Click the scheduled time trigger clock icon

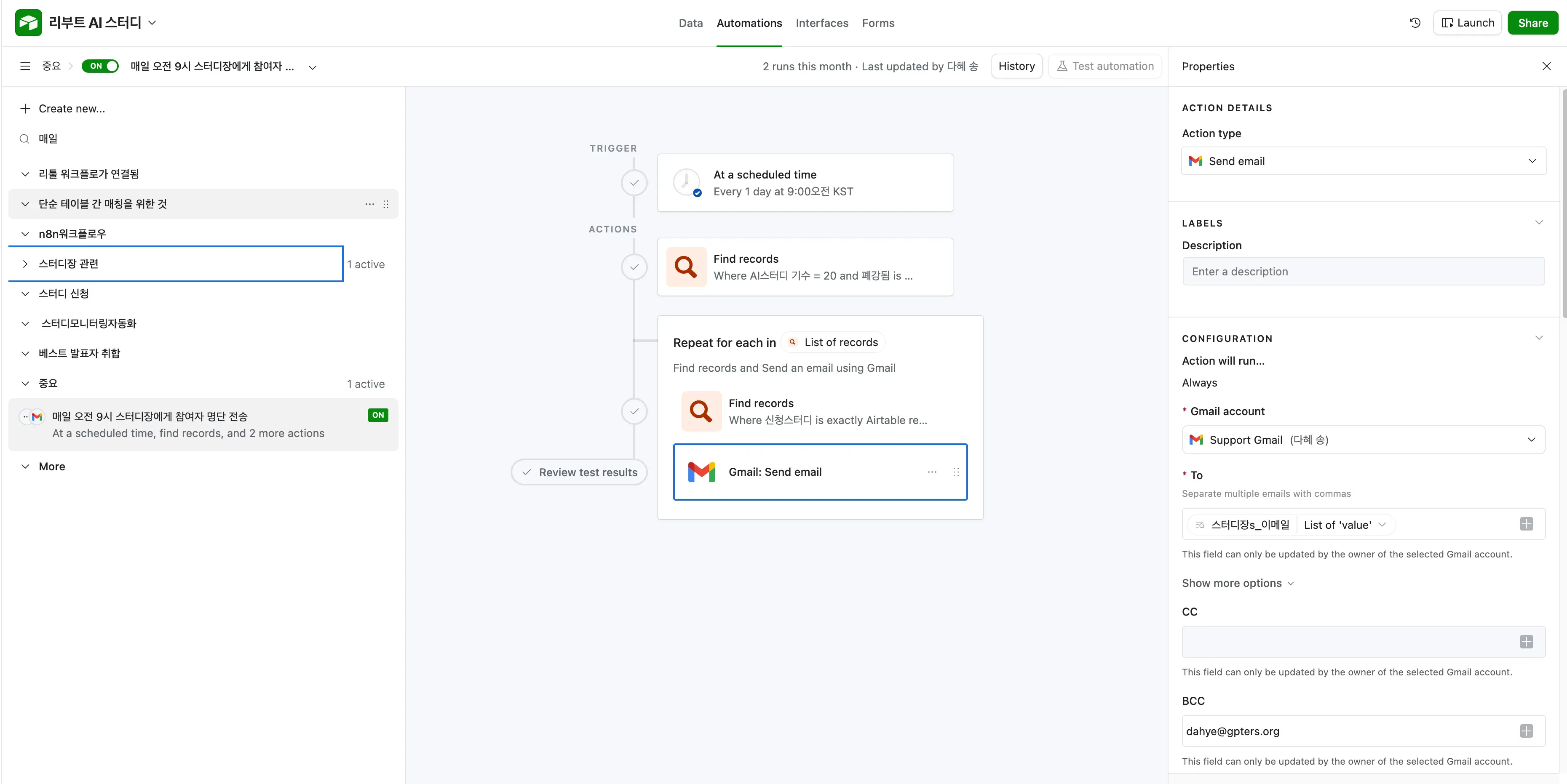[x=687, y=182]
